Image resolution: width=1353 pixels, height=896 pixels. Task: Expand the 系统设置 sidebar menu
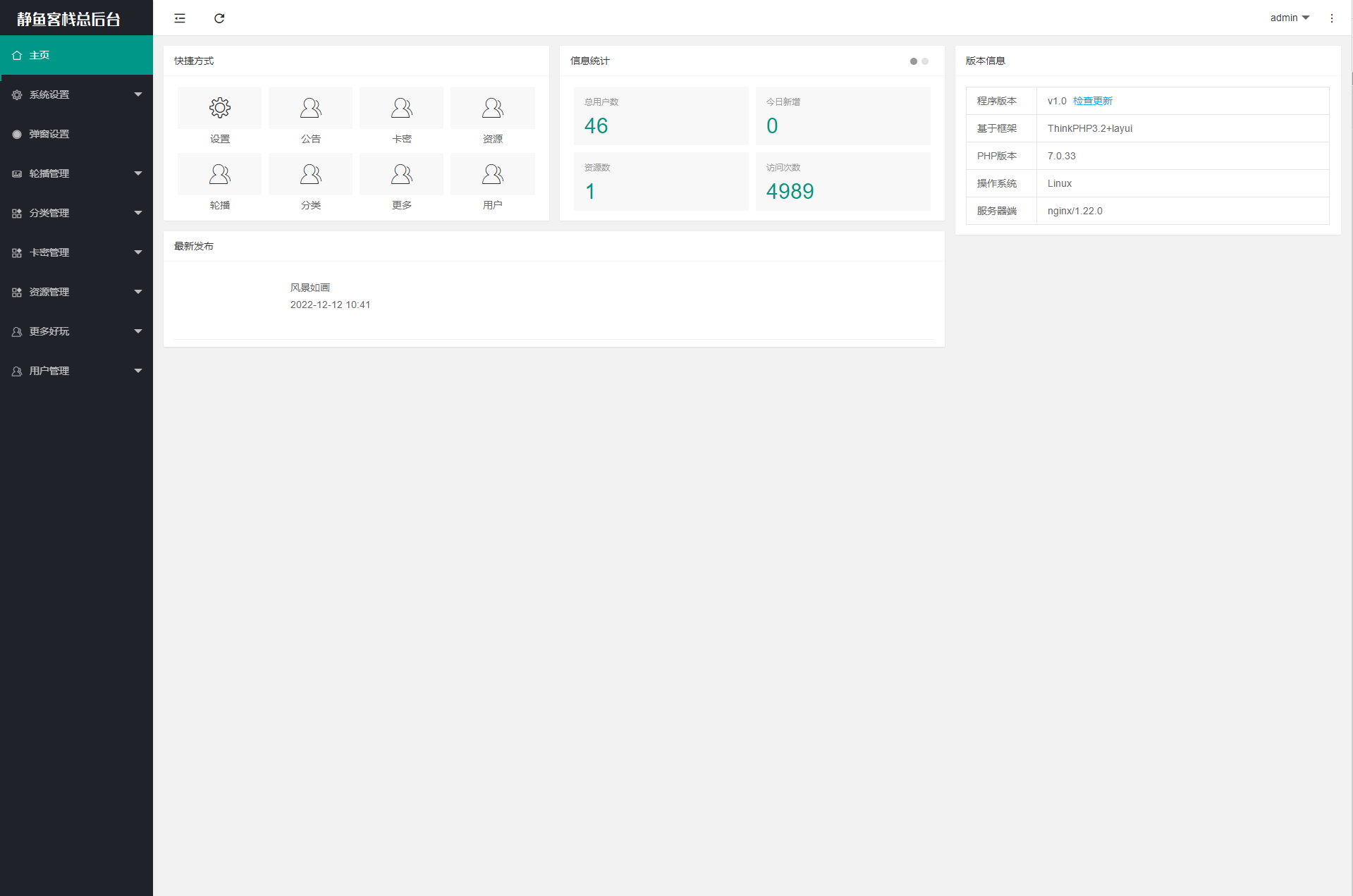tap(76, 94)
